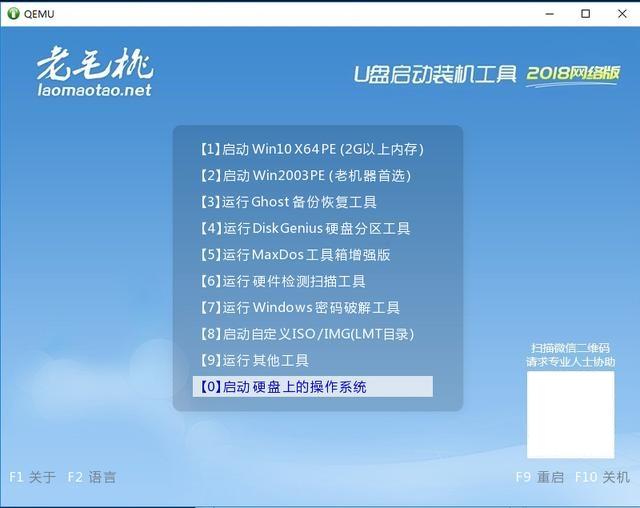Viewport: 640px width, 508px height.
Task: Click the F1 关于 (About) label
Action: (x=32, y=477)
